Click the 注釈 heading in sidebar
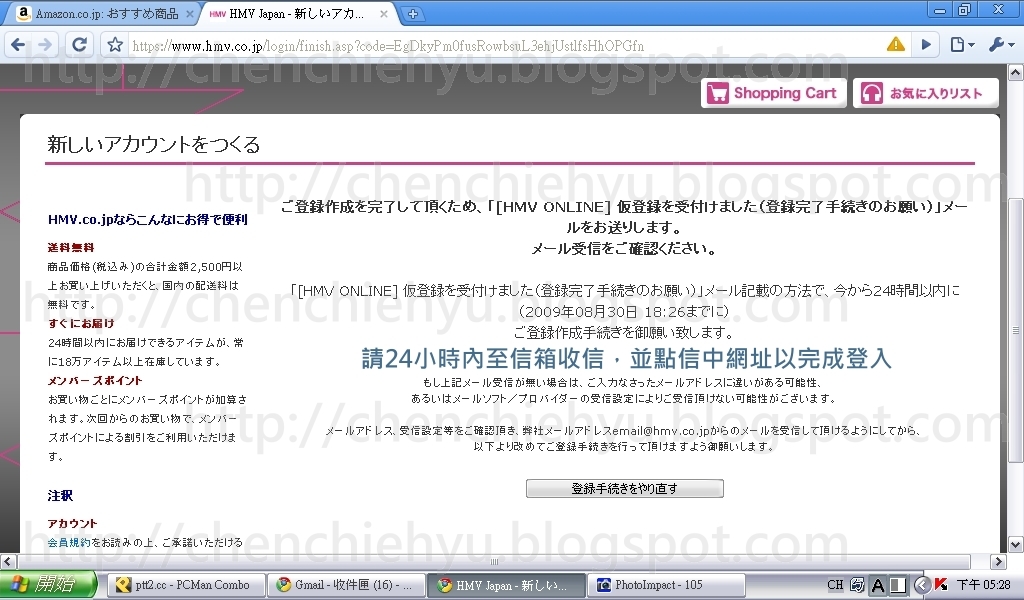This screenshot has width=1024, height=600. pyautogui.click(x=60, y=496)
